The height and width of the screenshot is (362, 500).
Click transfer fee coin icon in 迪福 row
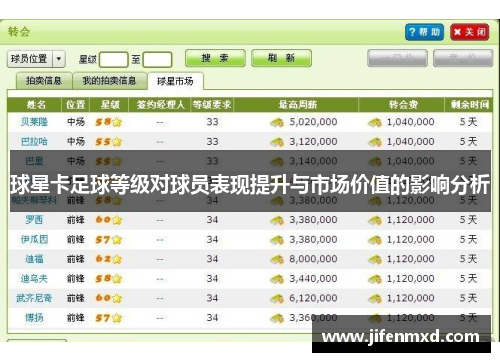[x=375, y=260]
